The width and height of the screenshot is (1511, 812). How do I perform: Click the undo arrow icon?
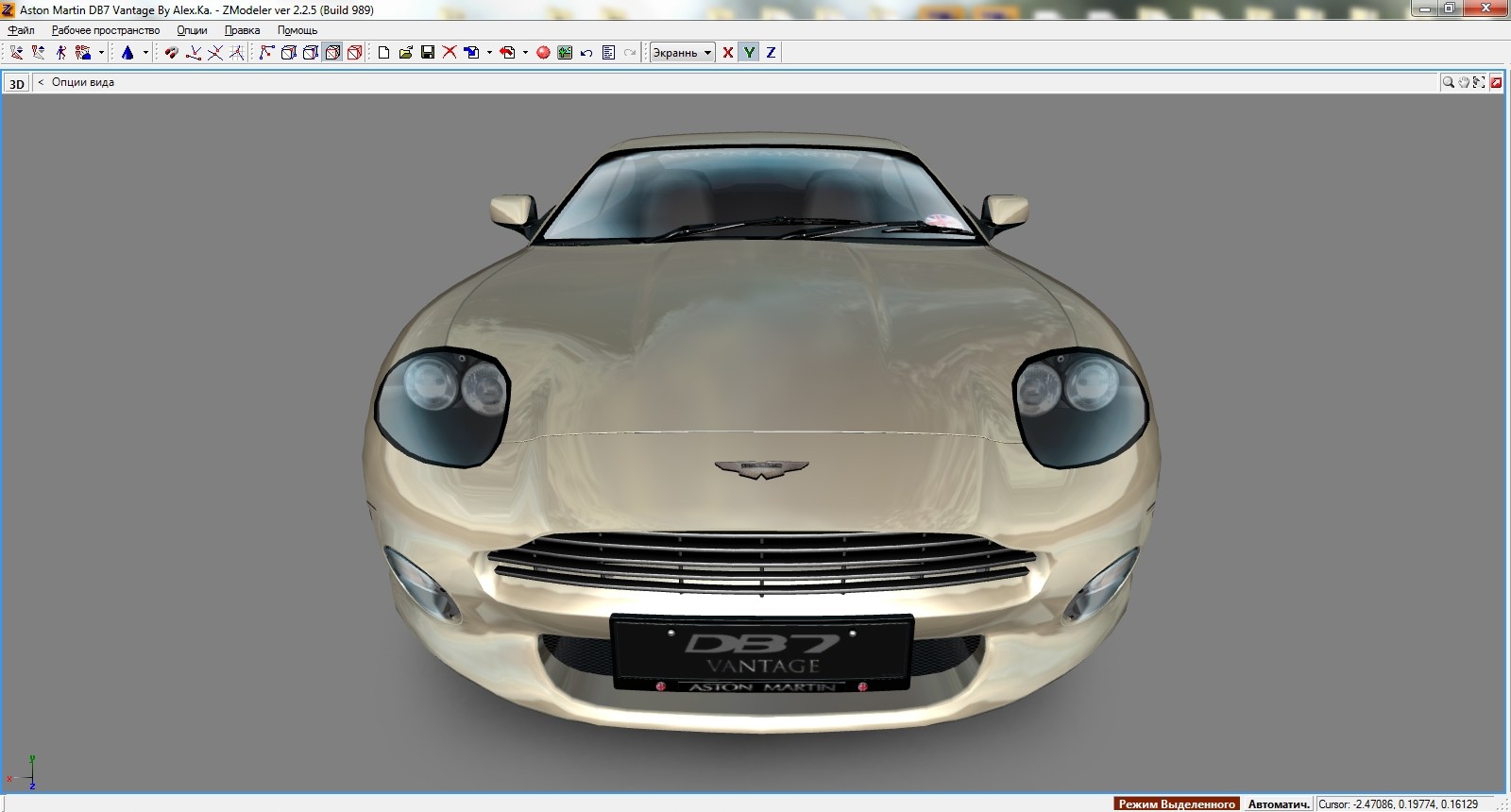(586, 53)
